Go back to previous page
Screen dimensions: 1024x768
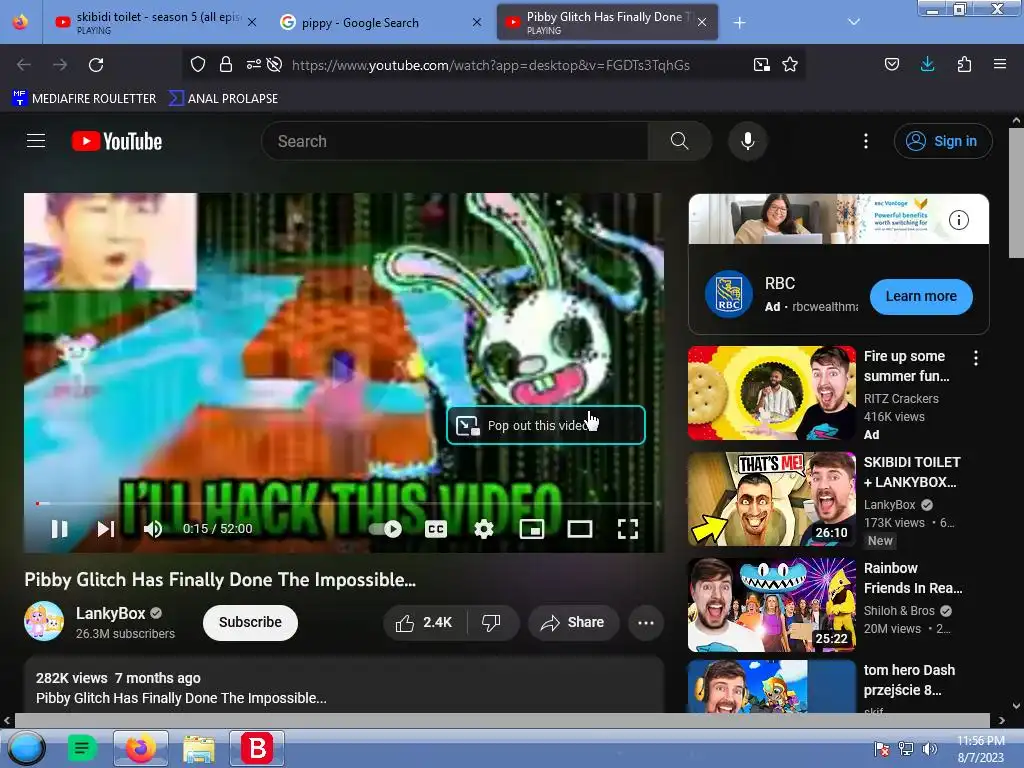tap(24, 65)
